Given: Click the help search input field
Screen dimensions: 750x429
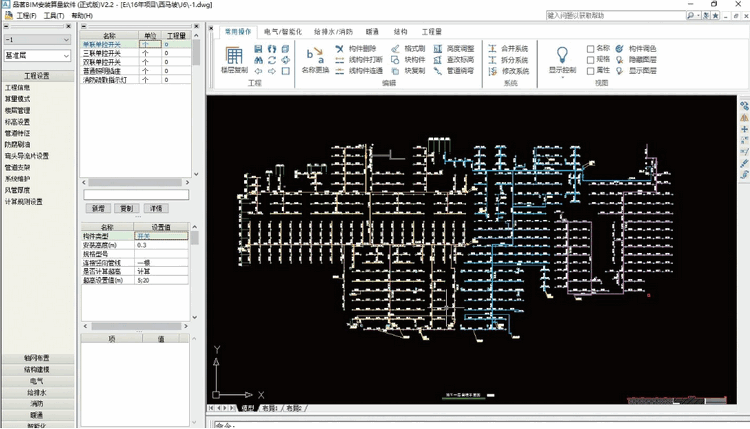Looking at the screenshot, I should tap(610, 16).
